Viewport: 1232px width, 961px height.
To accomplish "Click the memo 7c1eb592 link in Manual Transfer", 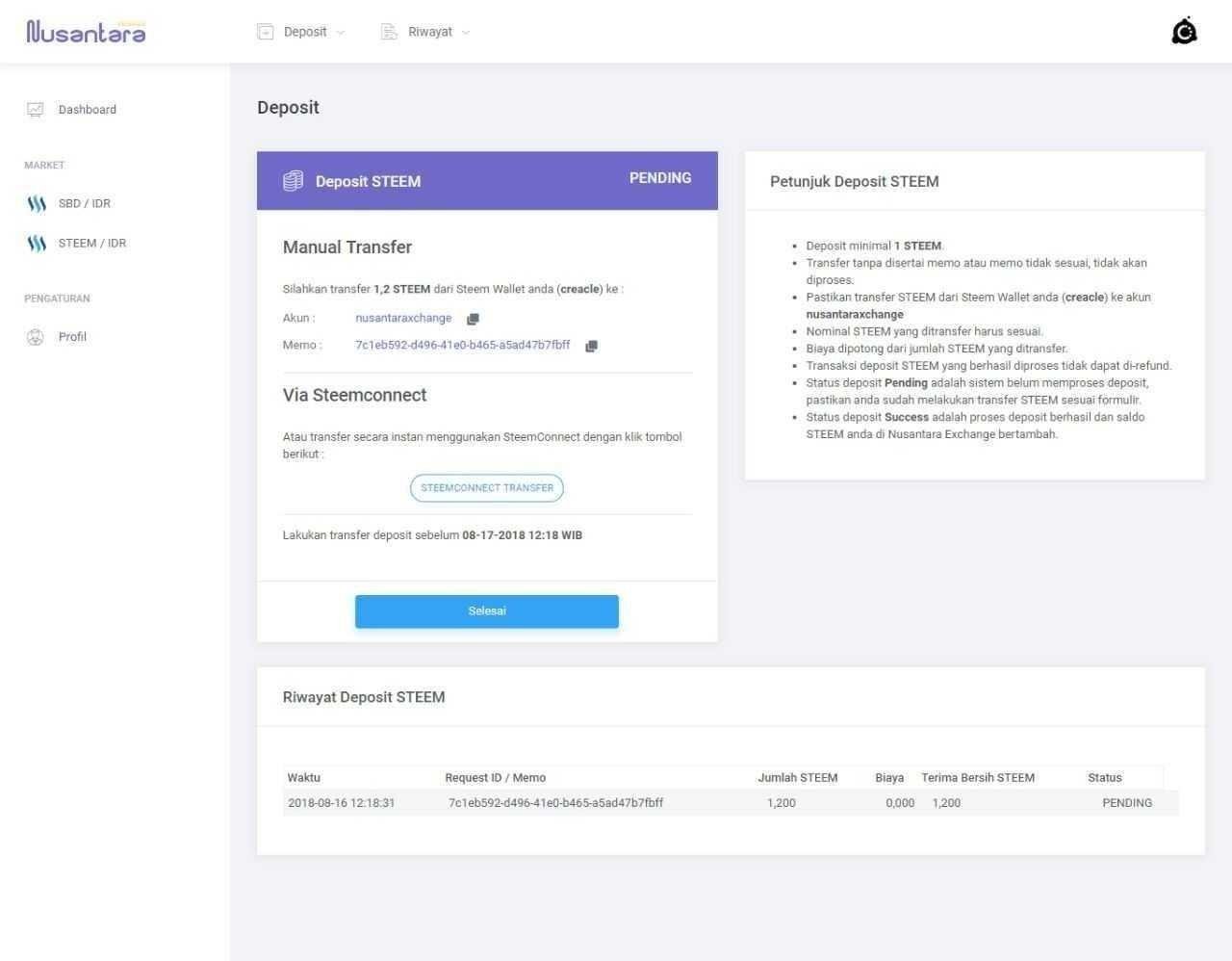I will (462, 345).
